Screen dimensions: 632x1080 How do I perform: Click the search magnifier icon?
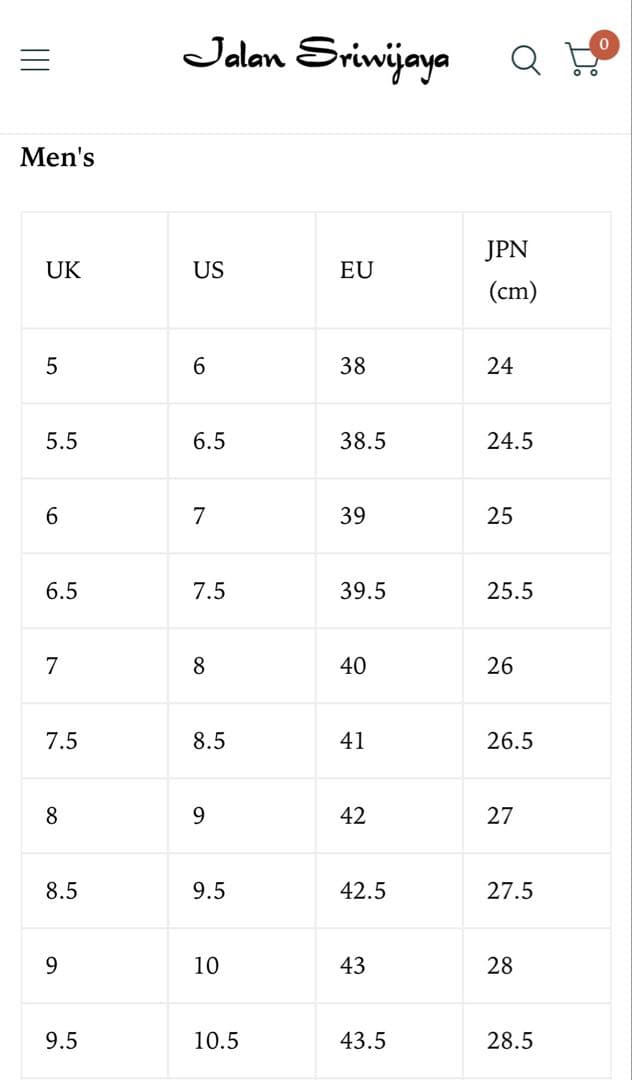(x=524, y=60)
